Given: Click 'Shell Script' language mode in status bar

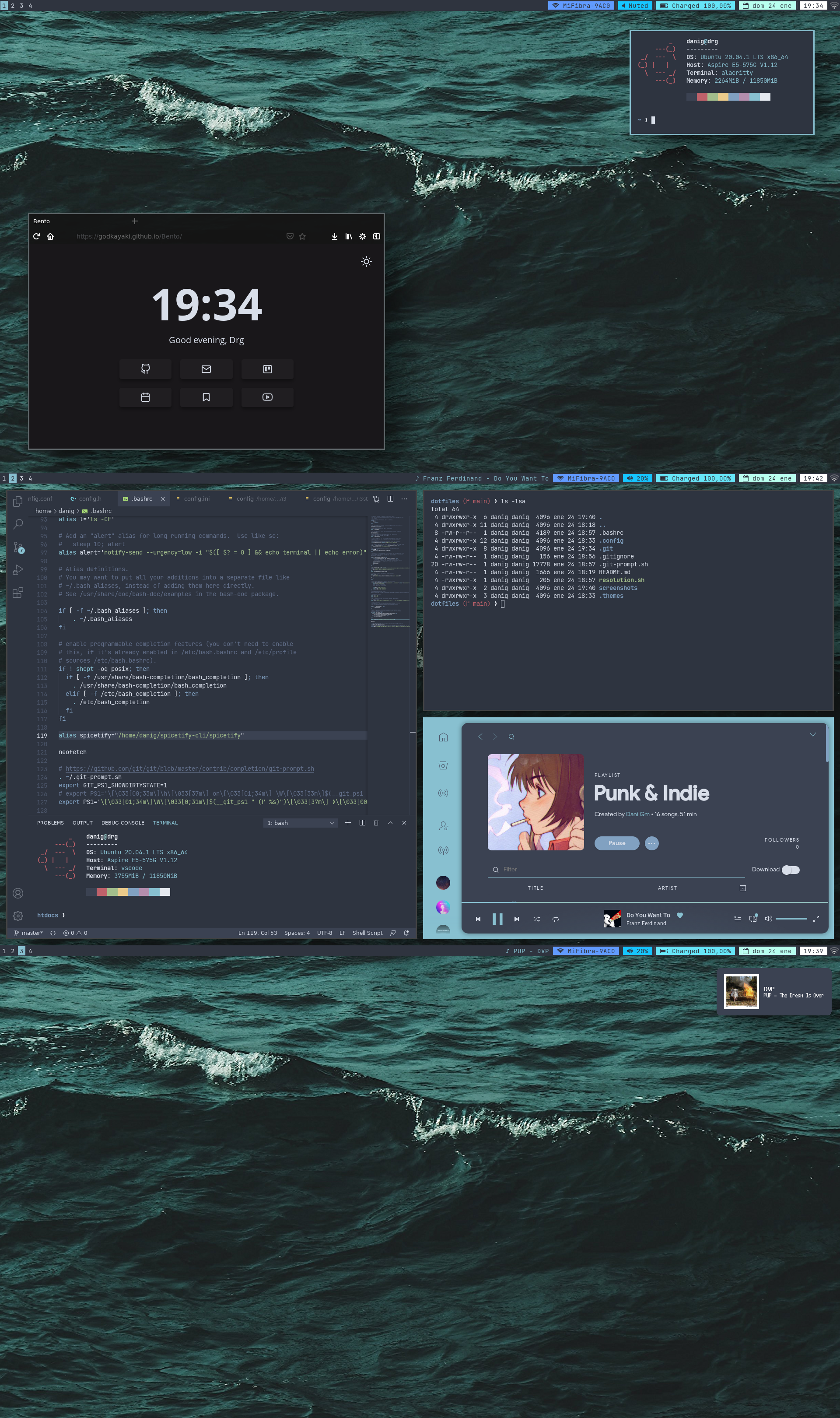Looking at the screenshot, I should click(367, 933).
